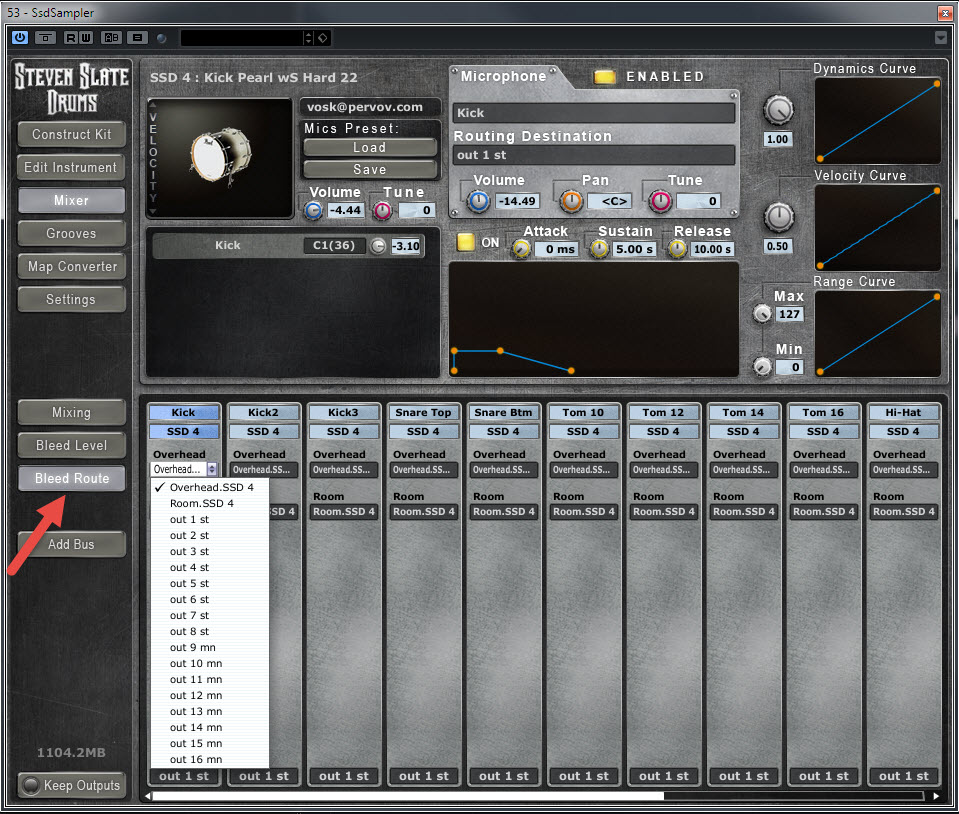This screenshot has height=814, width=959.
Task: Toggle the envelope ON yellow switch
Action: [465, 242]
